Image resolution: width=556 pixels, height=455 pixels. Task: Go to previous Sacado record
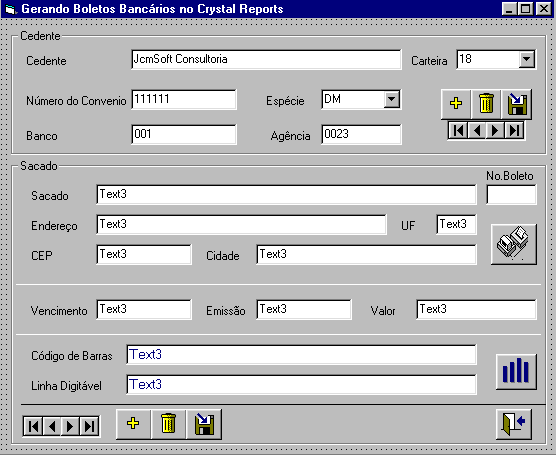(x=52, y=426)
